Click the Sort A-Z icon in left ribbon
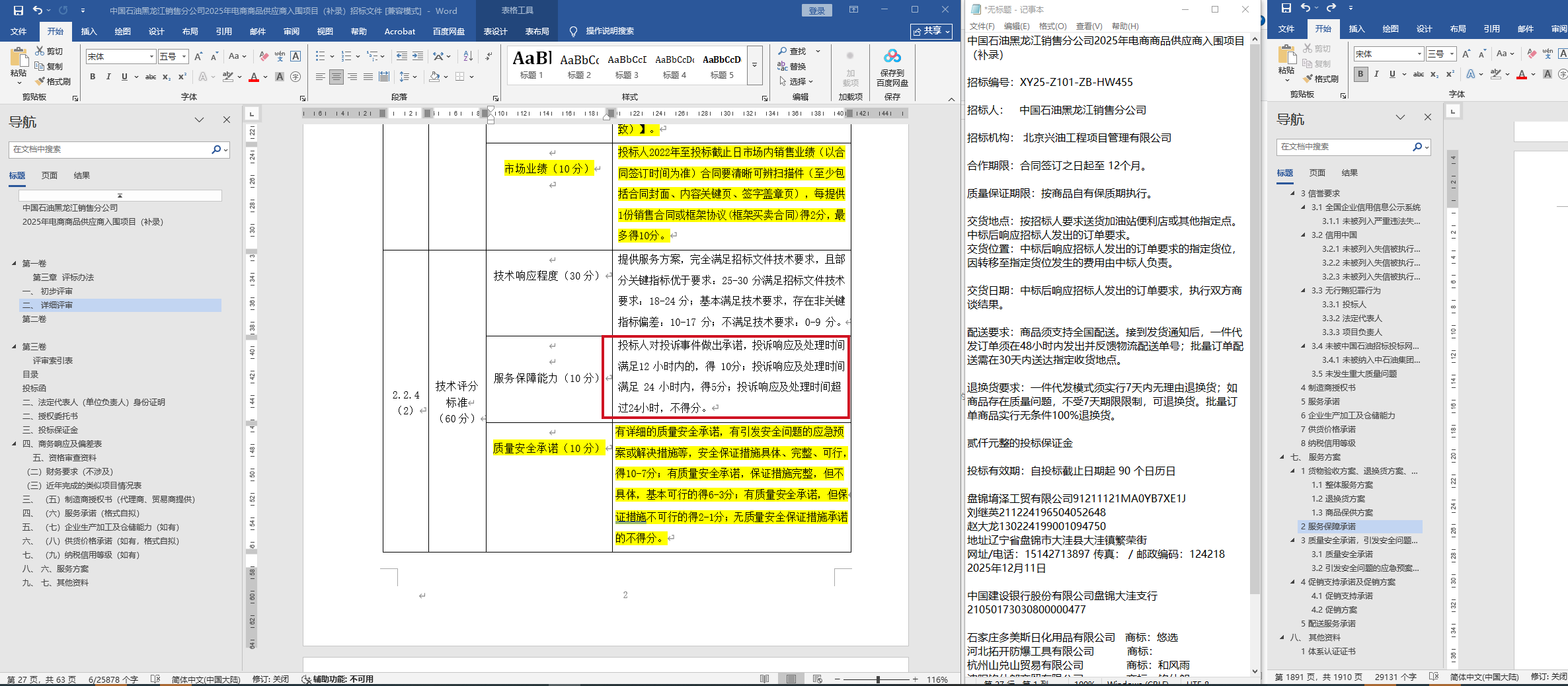The image size is (1568, 686). point(468,56)
